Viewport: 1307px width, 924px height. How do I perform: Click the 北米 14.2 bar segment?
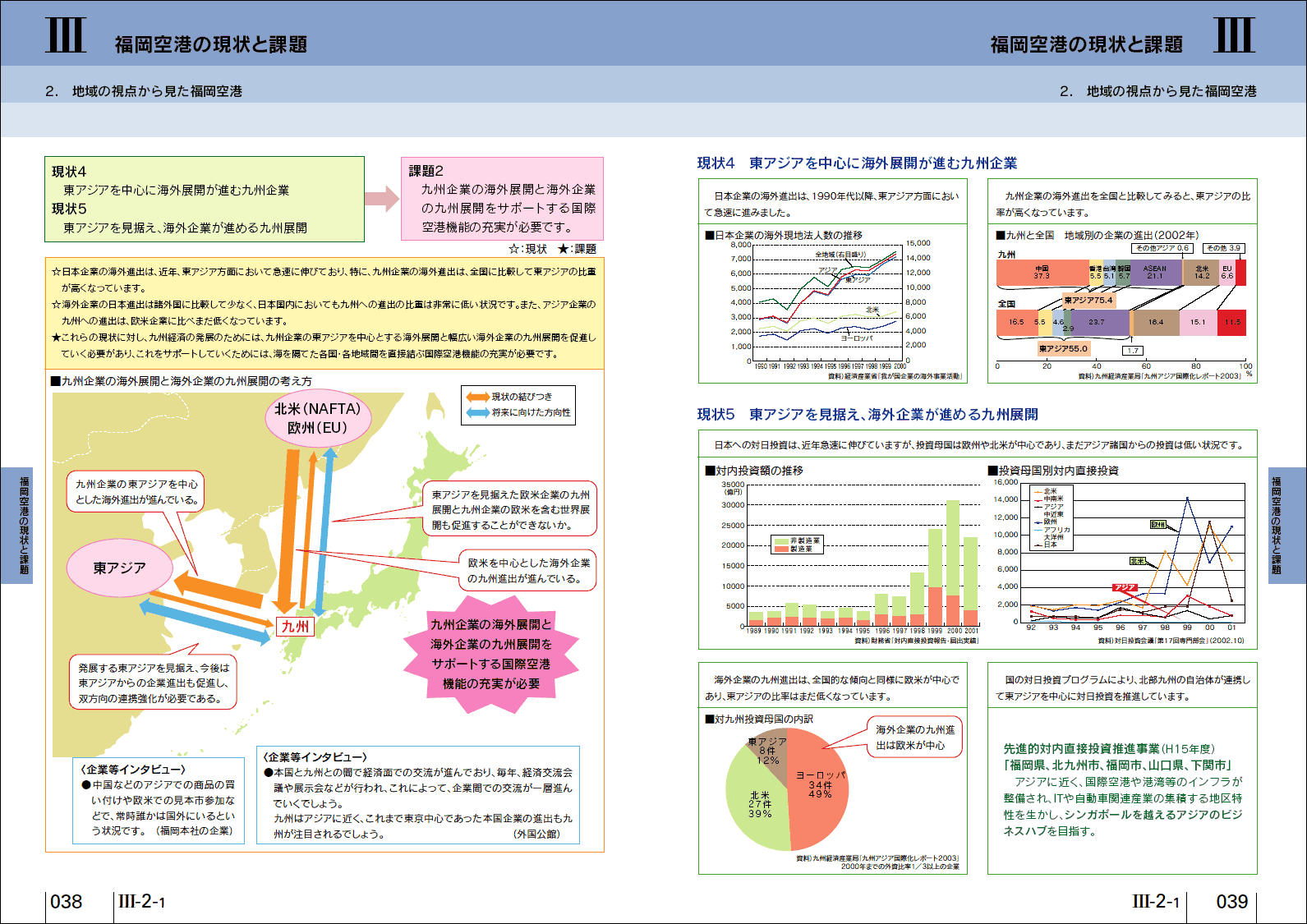(1201, 272)
